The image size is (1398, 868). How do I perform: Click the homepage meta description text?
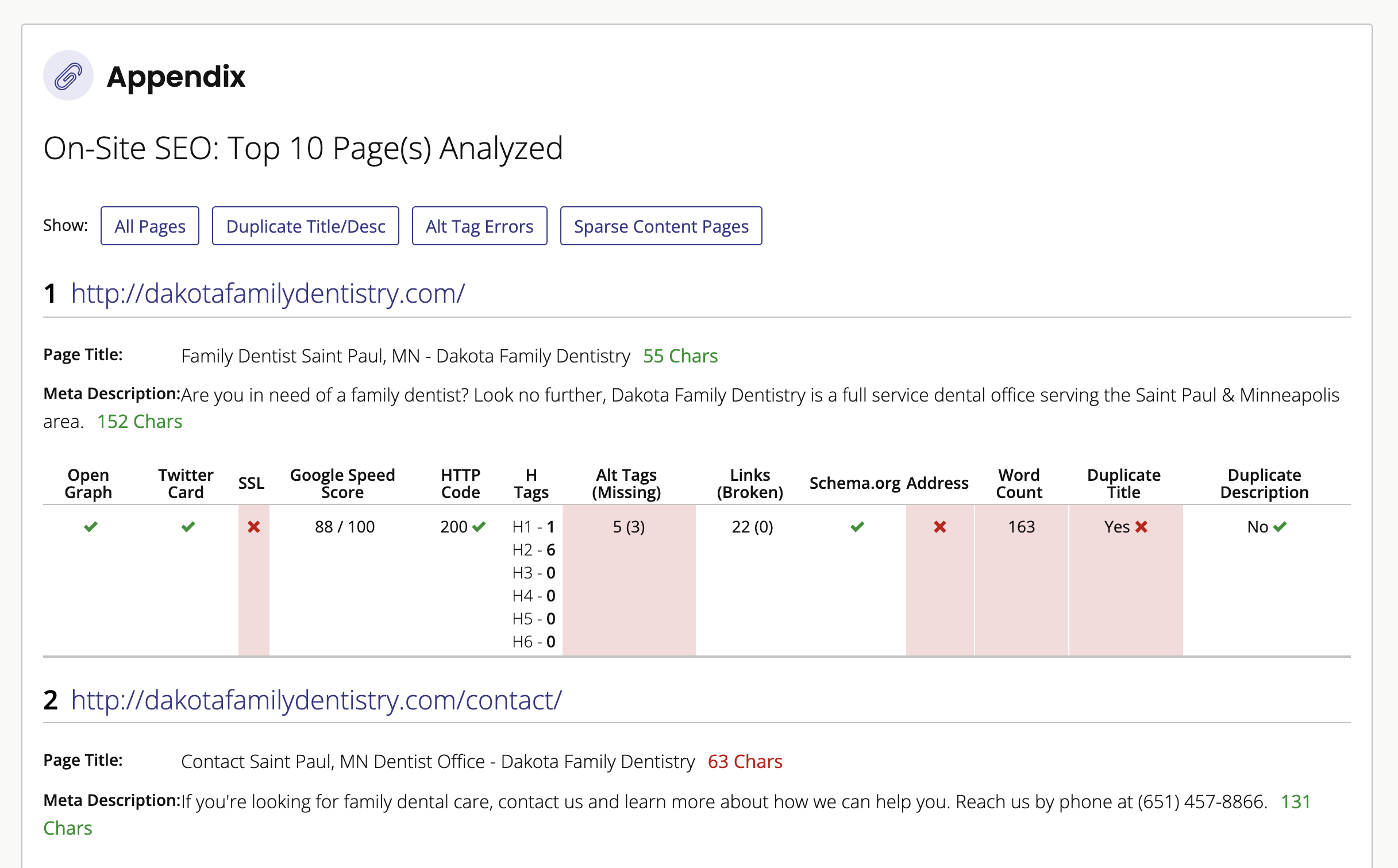click(x=691, y=408)
